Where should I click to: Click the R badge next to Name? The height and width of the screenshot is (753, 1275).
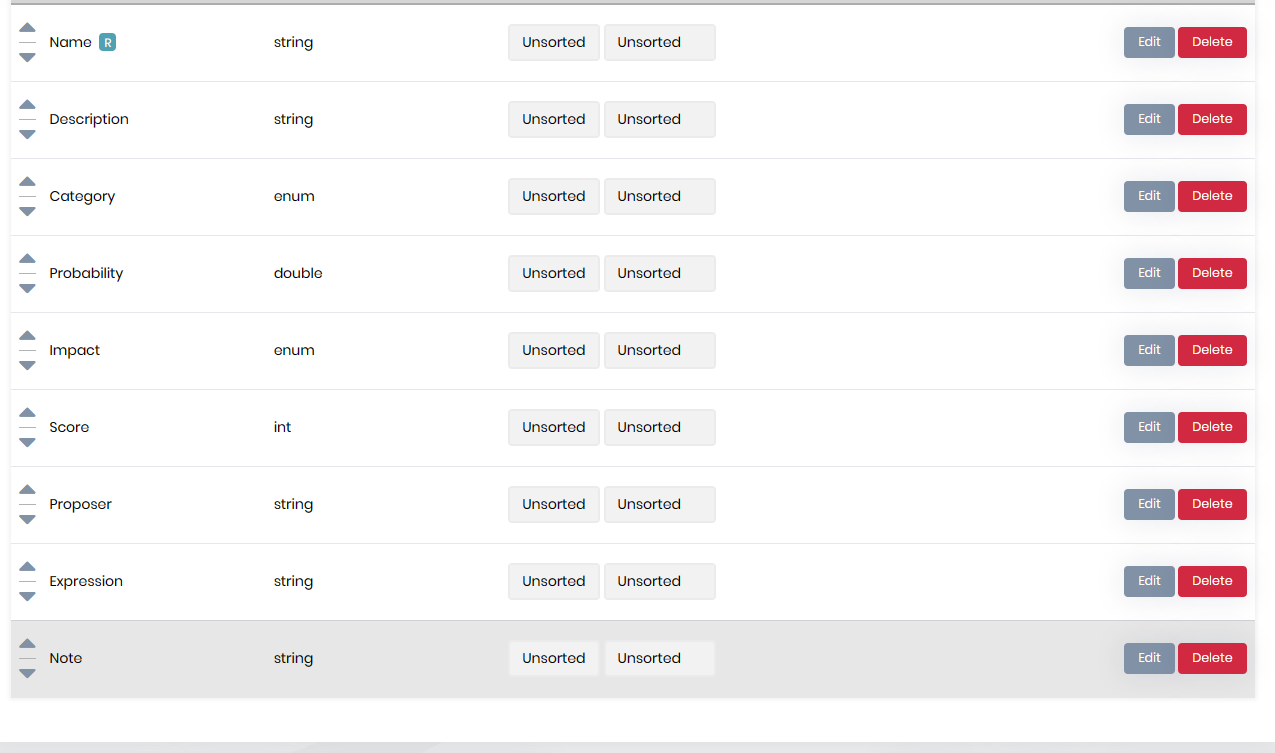pyautogui.click(x=107, y=42)
